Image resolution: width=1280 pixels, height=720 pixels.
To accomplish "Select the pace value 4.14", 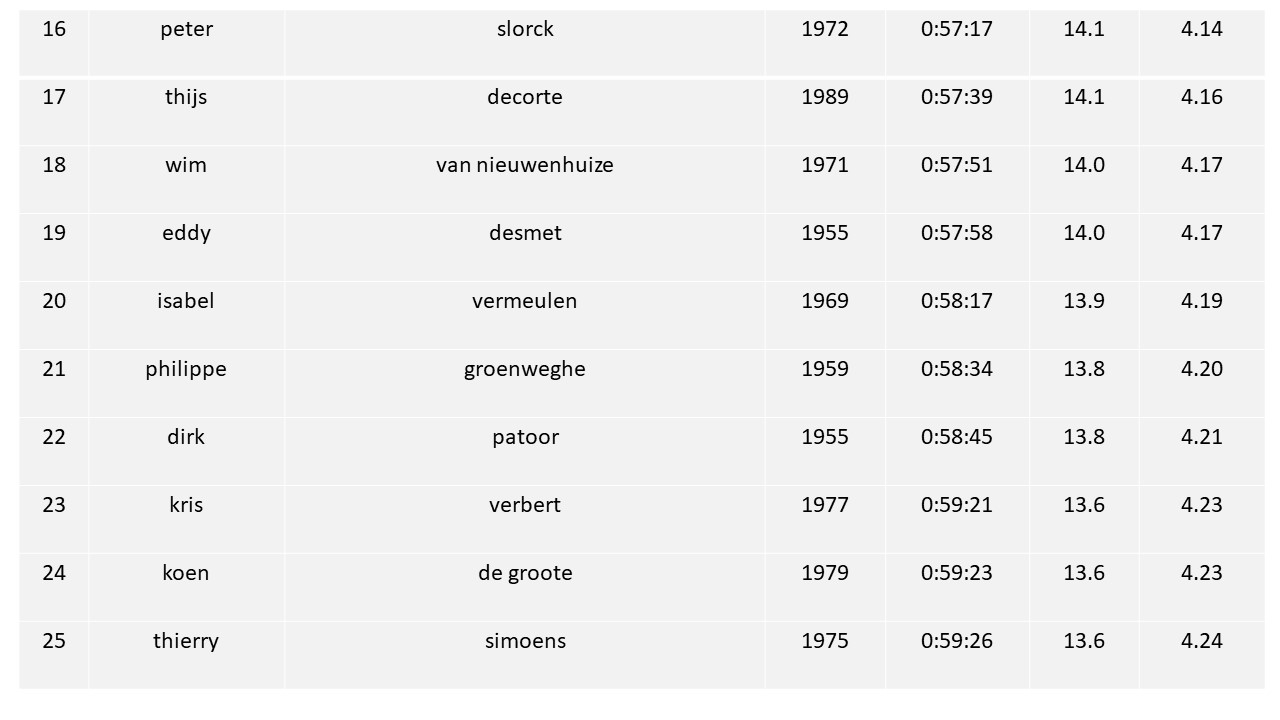I will coord(1202,29).
